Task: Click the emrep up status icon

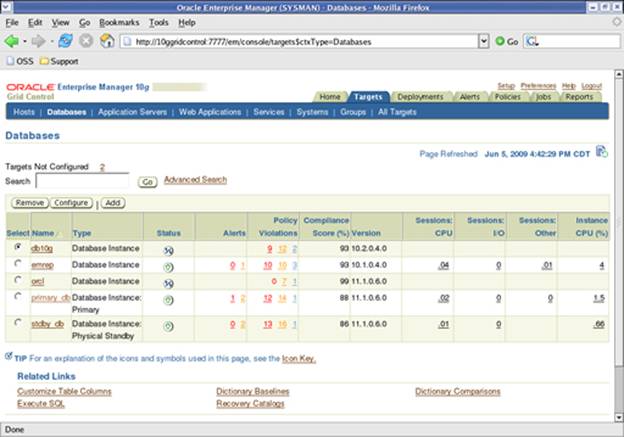Action: pos(169,267)
